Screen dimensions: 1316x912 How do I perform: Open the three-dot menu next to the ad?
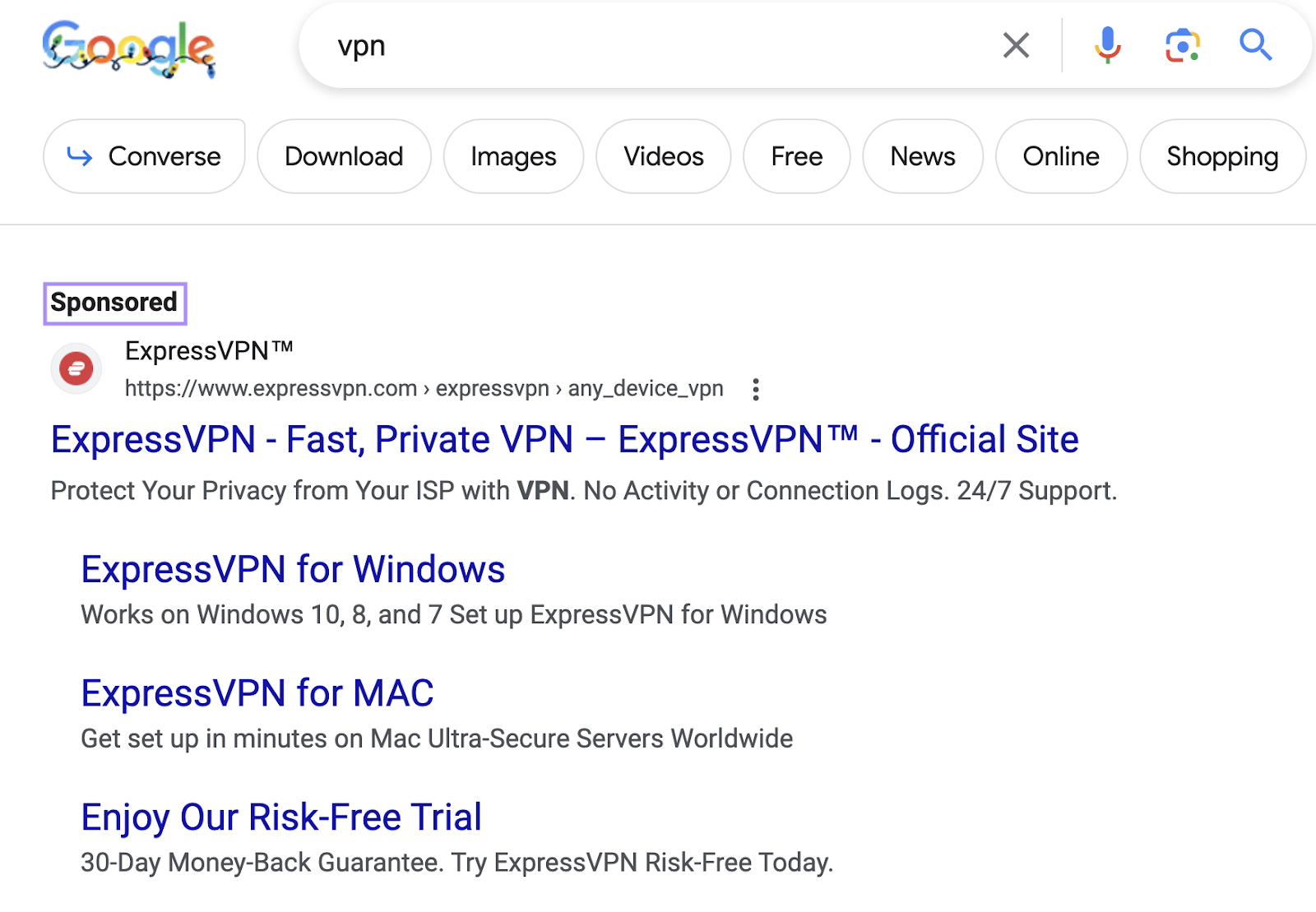pos(755,388)
